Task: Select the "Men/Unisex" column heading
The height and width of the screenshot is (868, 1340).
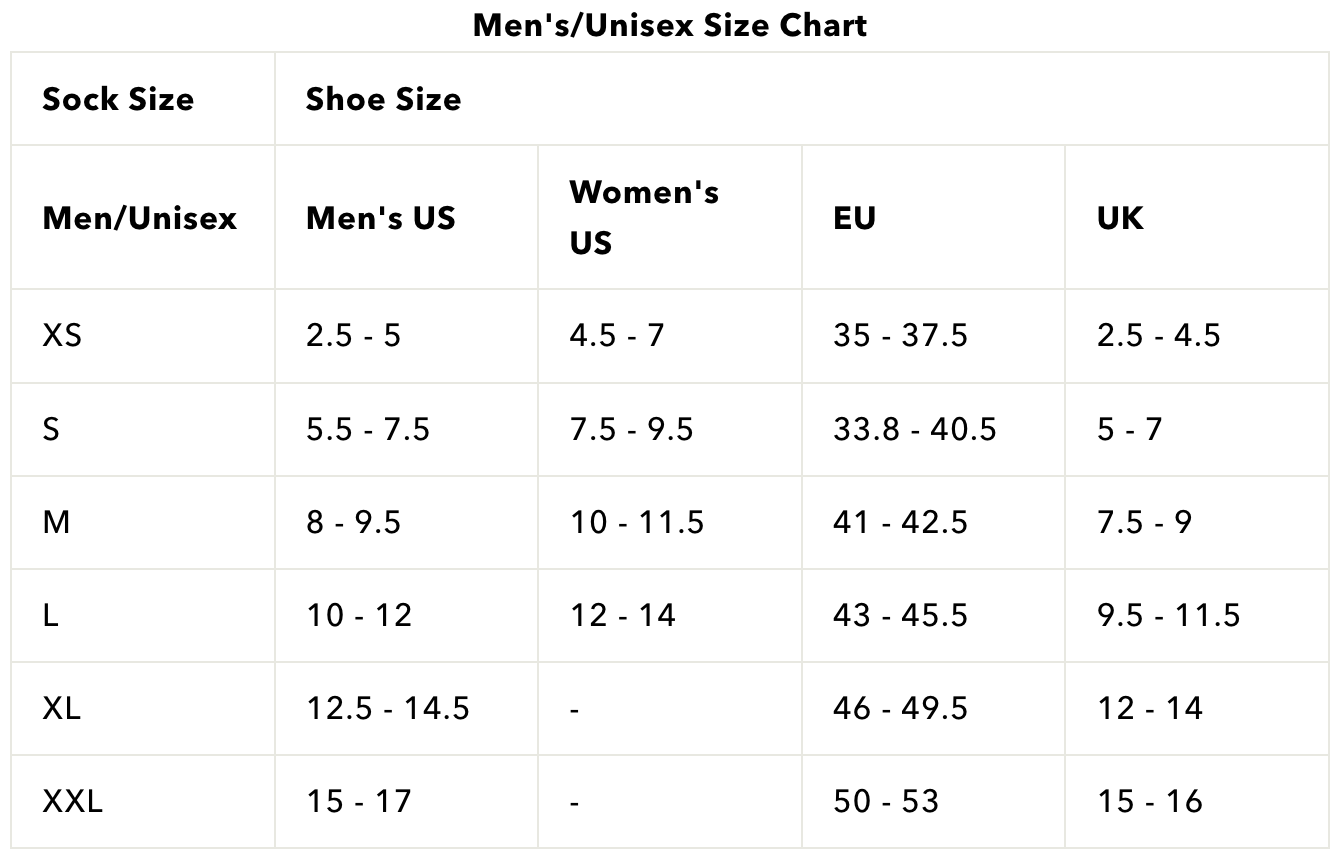Action: (139, 218)
